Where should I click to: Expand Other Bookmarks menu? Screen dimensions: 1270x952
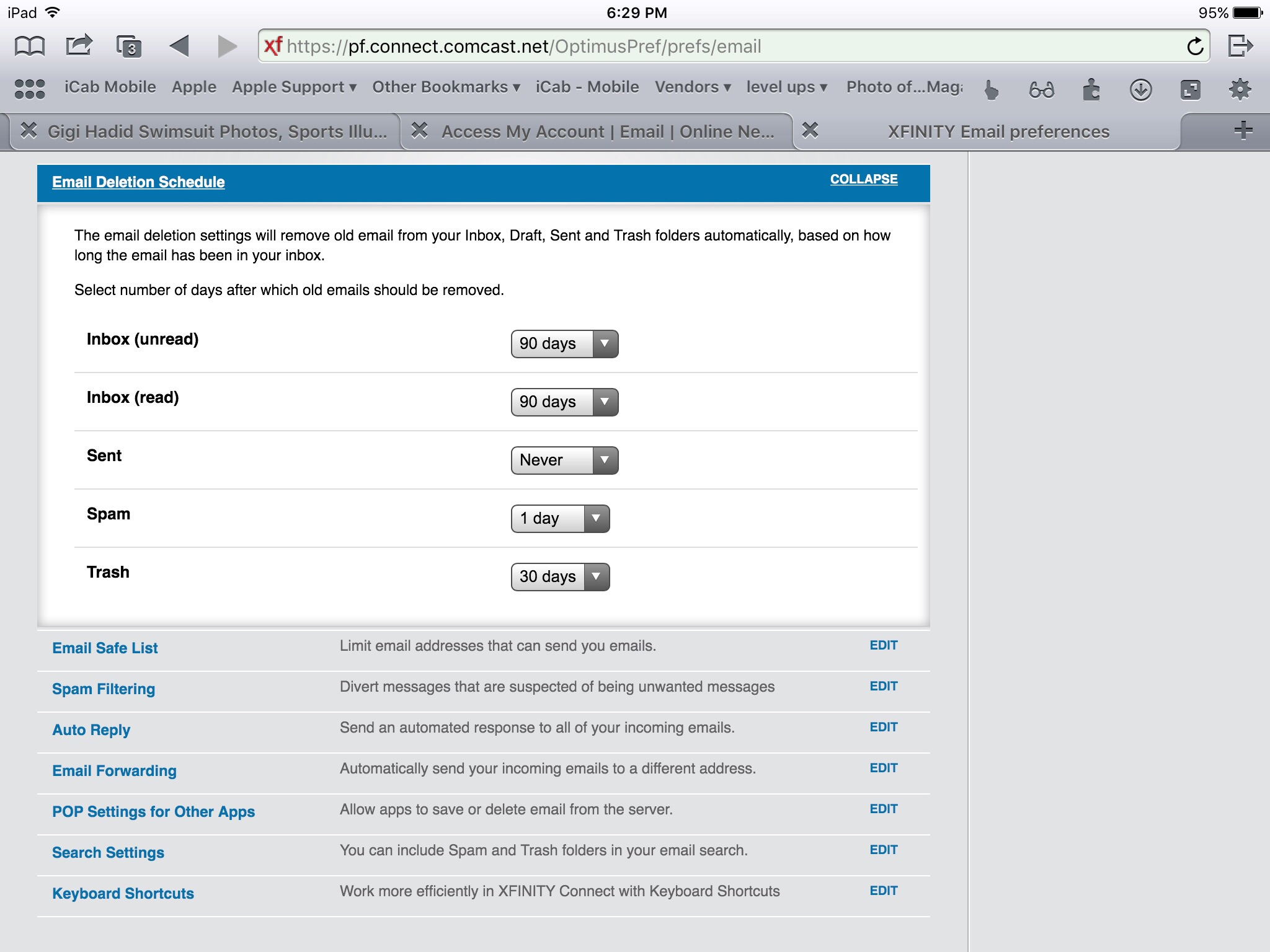(445, 87)
